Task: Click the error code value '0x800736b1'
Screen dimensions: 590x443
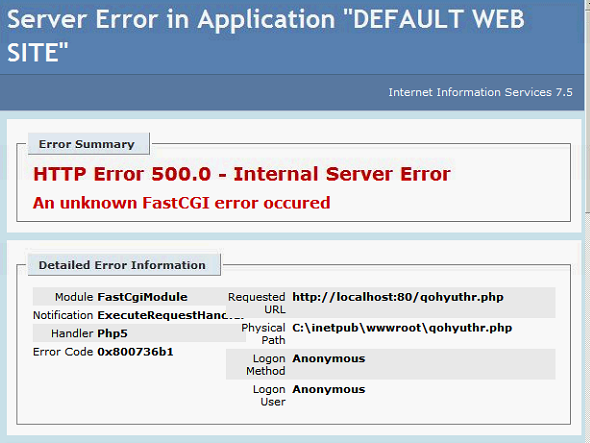Action: pyautogui.click(x=135, y=352)
